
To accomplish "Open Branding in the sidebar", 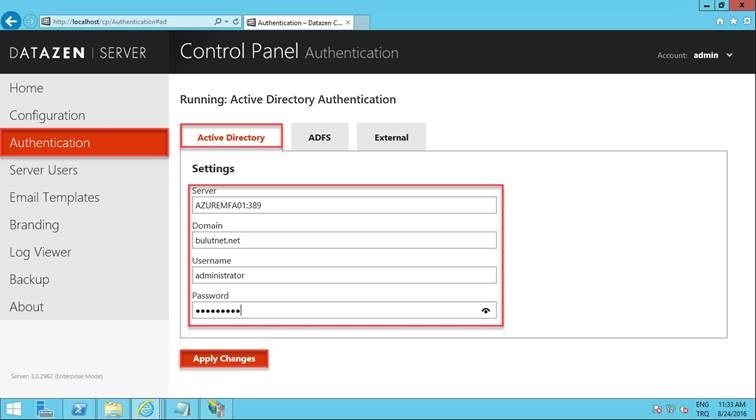I will click(x=84, y=225).
